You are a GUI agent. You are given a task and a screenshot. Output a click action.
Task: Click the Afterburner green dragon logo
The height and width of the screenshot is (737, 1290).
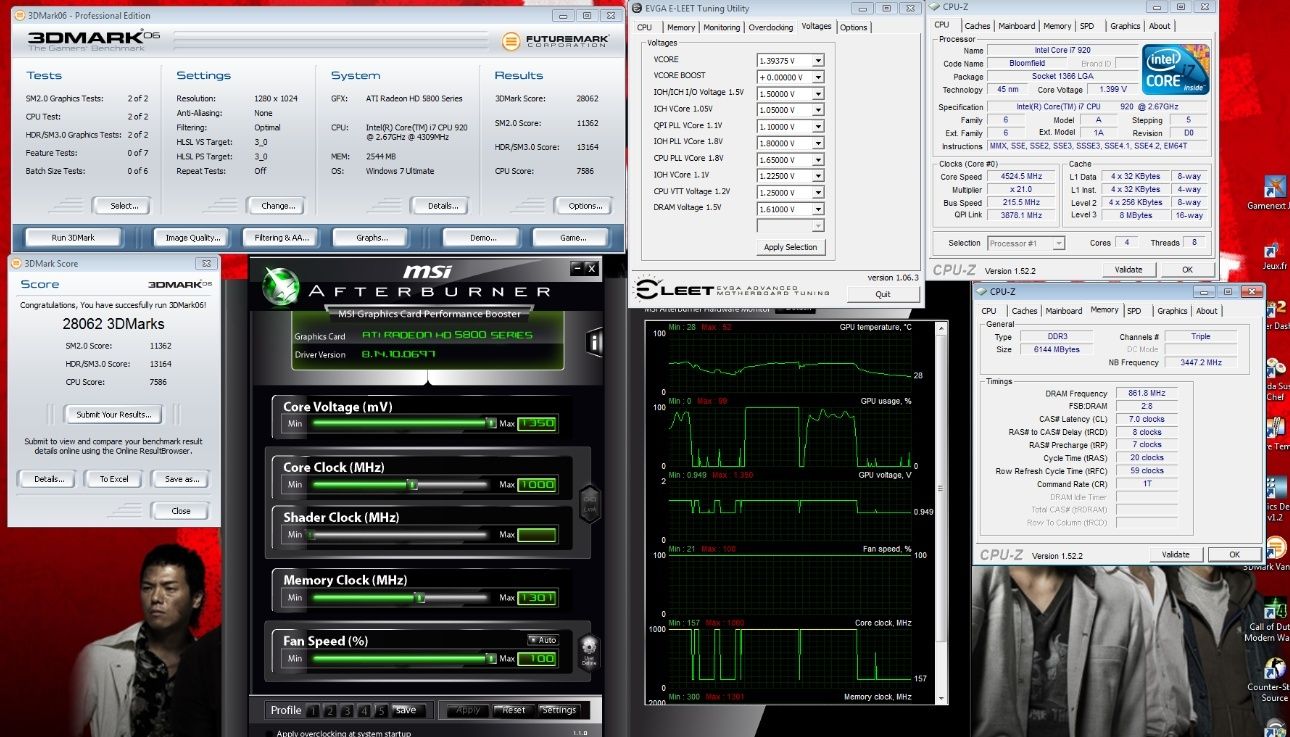click(x=281, y=286)
